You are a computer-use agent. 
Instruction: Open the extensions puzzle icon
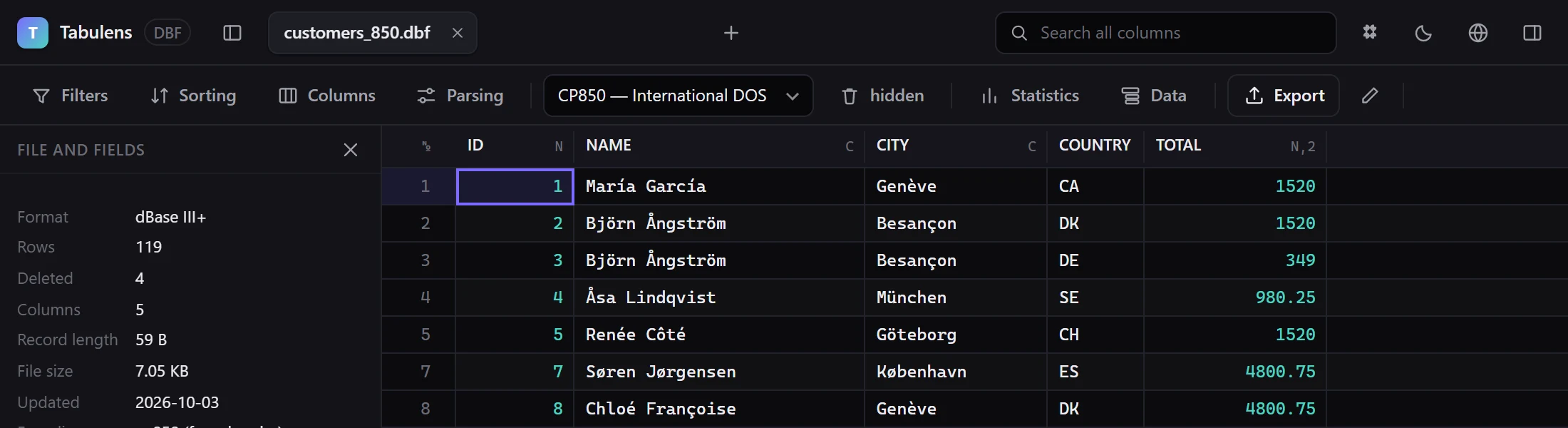pyautogui.click(x=1370, y=33)
